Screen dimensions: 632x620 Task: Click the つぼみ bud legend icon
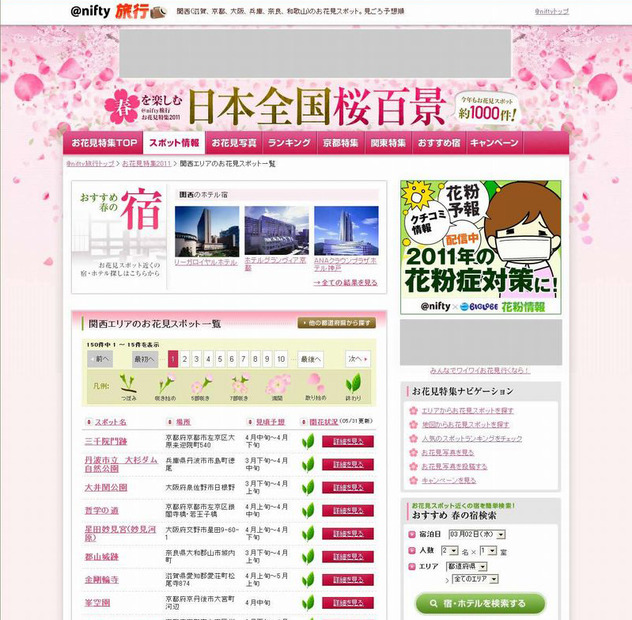point(128,383)
